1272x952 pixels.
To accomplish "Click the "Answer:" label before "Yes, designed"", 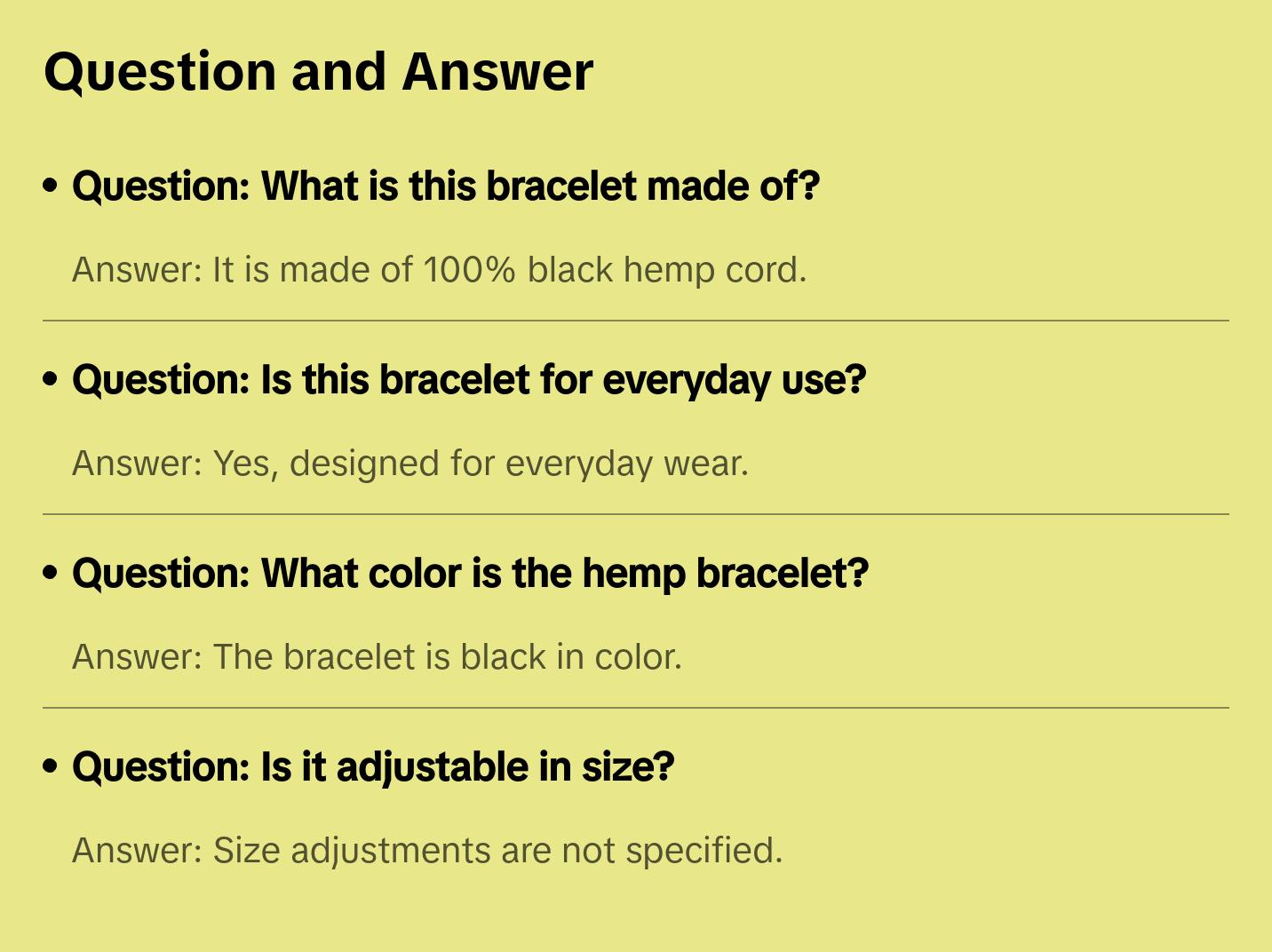I will pos(138,464).
